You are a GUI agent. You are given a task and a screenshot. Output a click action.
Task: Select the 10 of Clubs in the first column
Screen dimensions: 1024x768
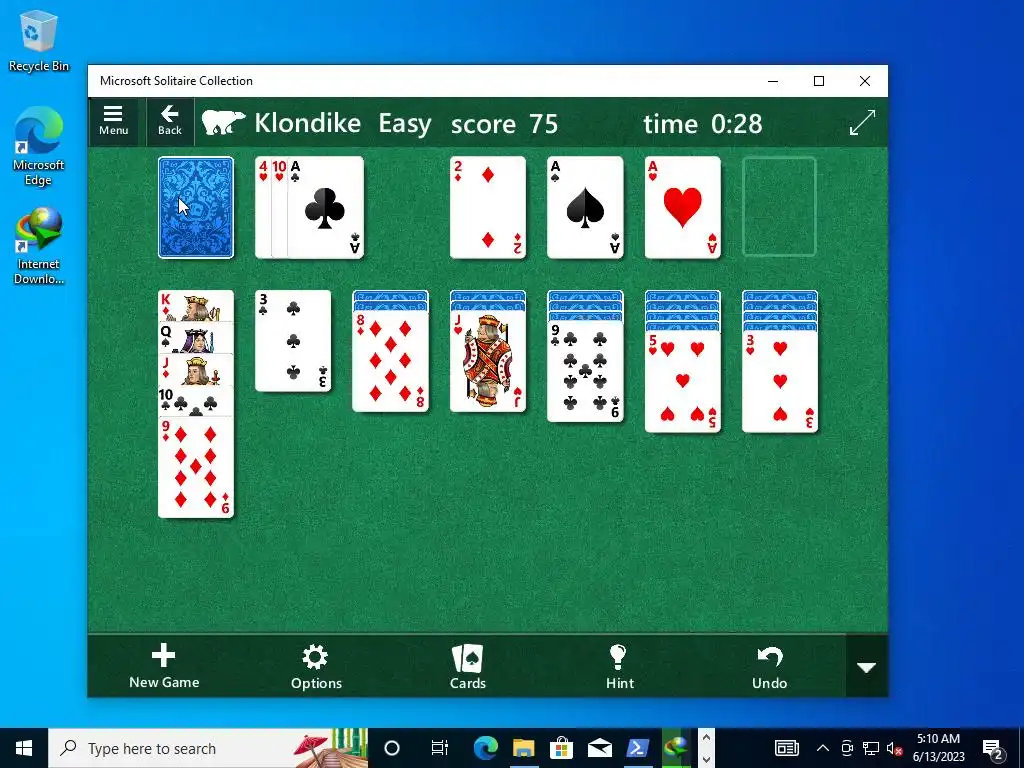pos(196,400)
